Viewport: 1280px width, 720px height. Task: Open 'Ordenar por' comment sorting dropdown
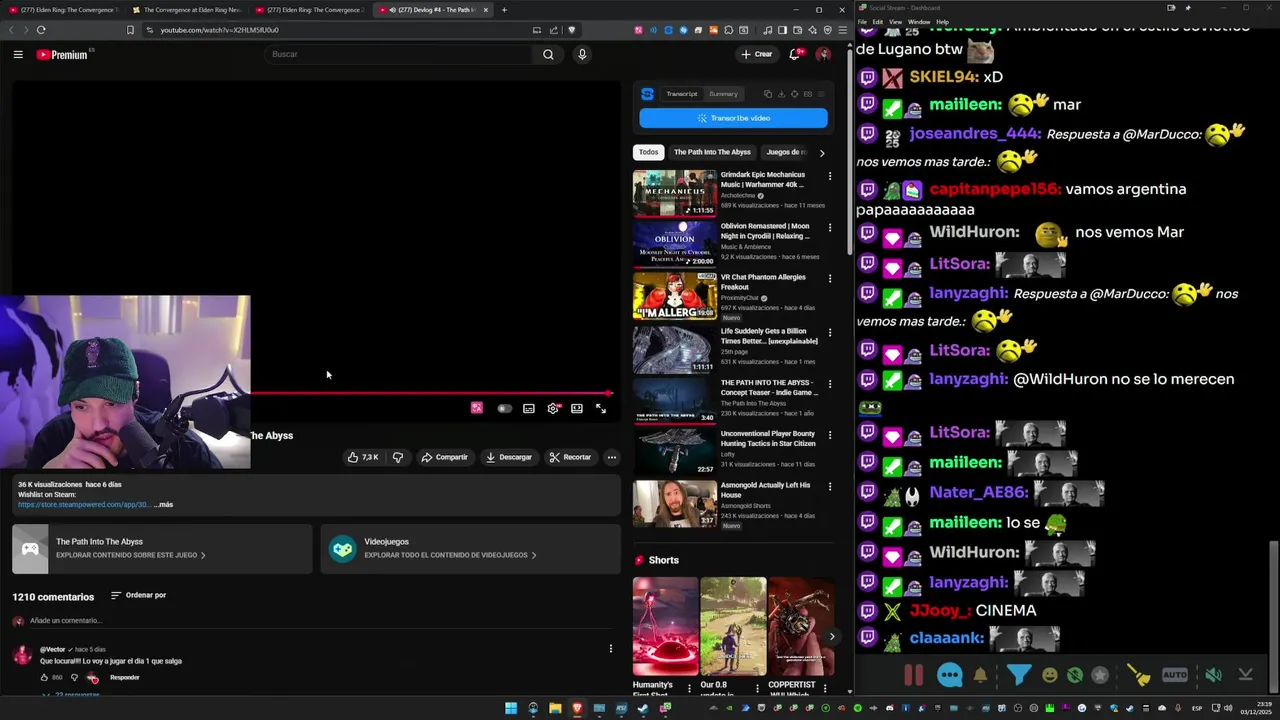coord(138,595)
